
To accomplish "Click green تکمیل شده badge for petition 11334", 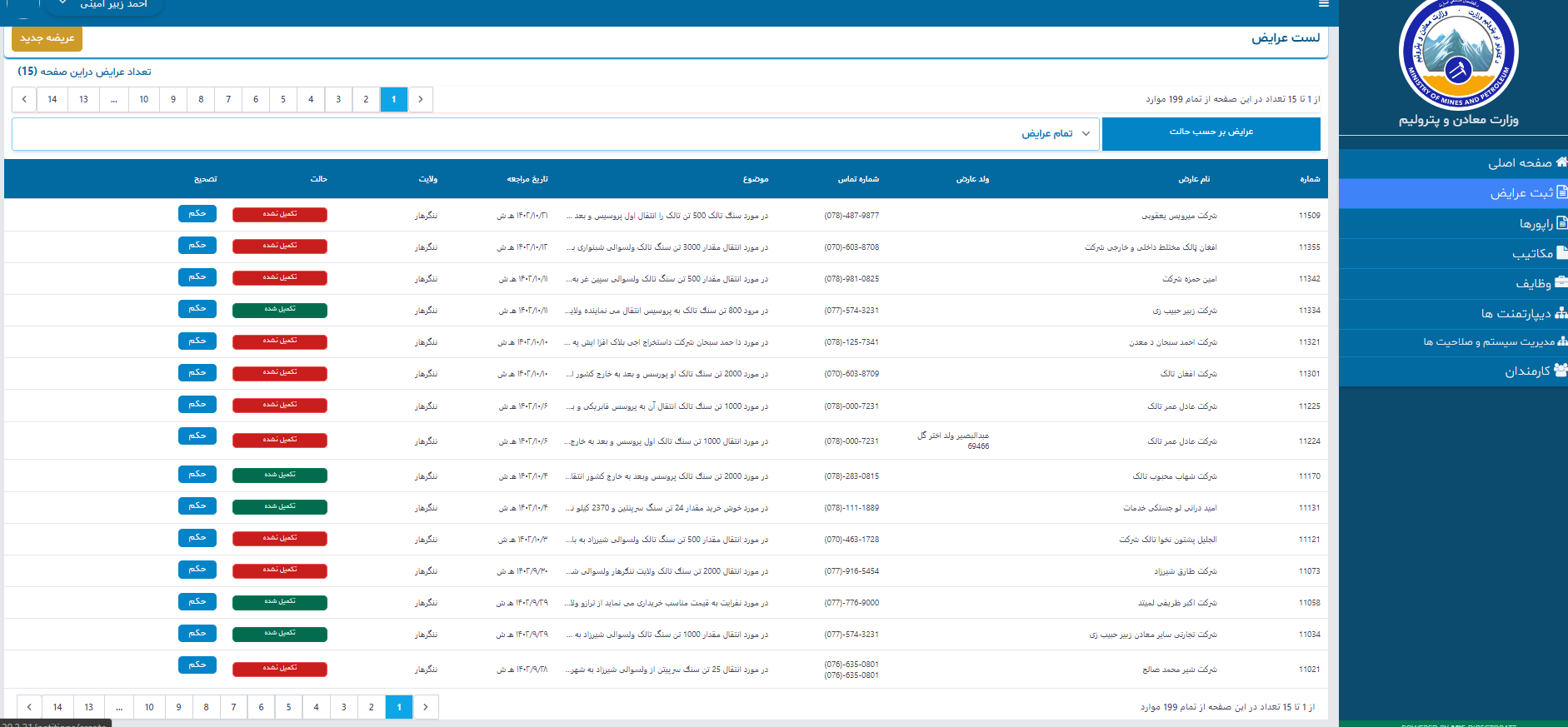I will [x=280, y=310].
